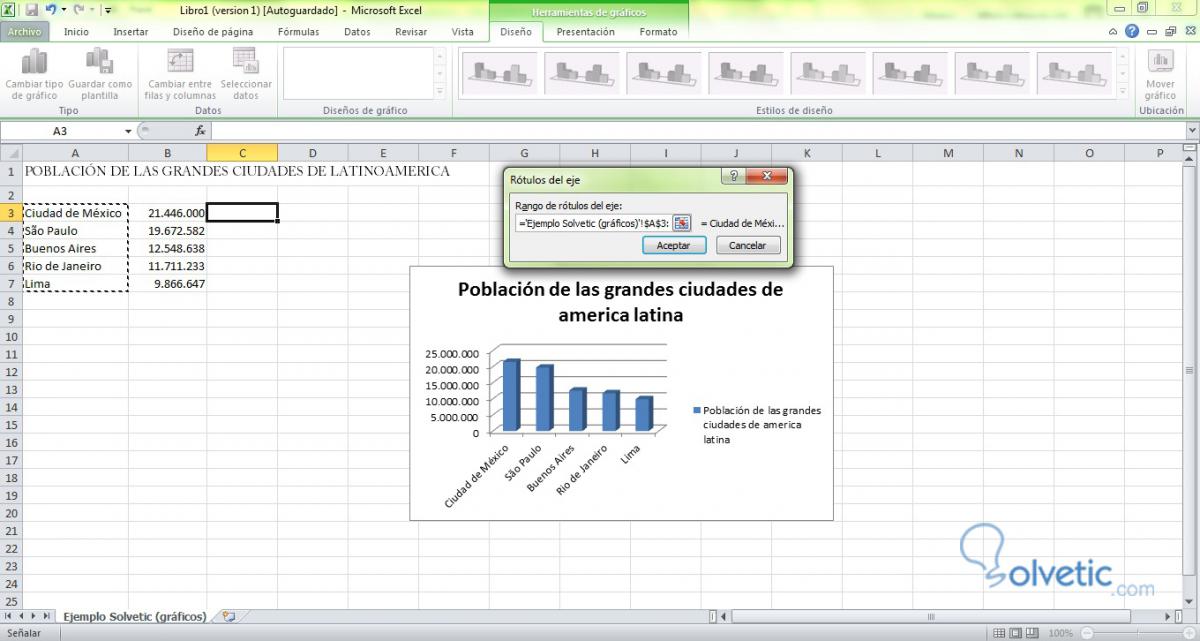Click the Seleccionar datos icon

[245, 60]
